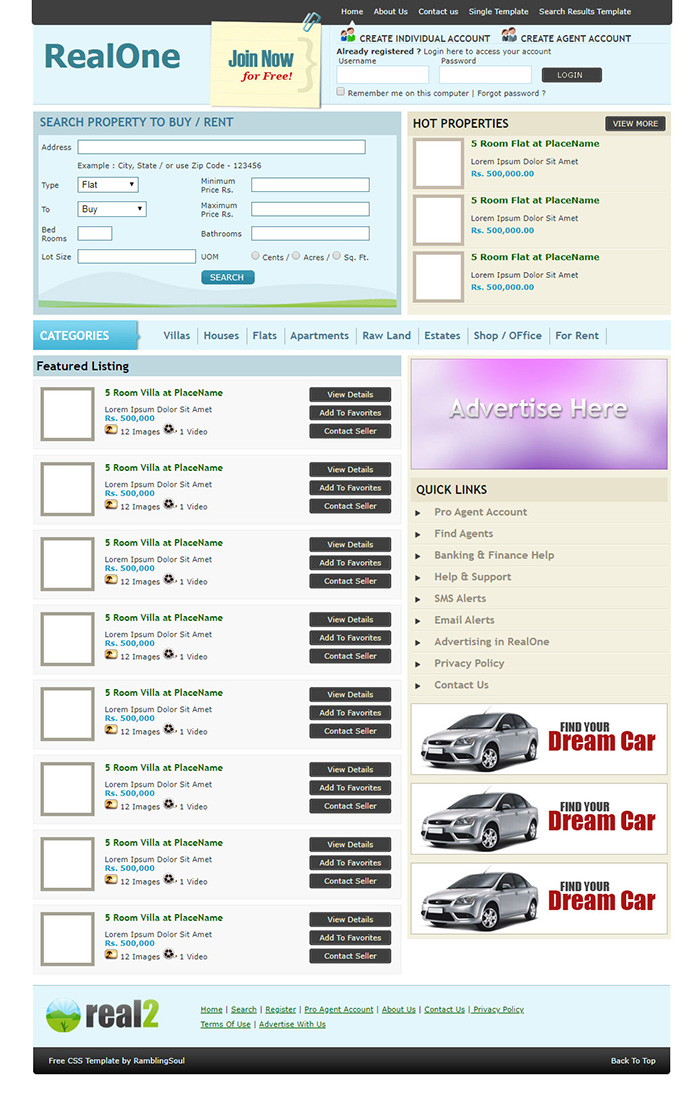
Task: Click the Username input field
Action: tap(383, 75)
